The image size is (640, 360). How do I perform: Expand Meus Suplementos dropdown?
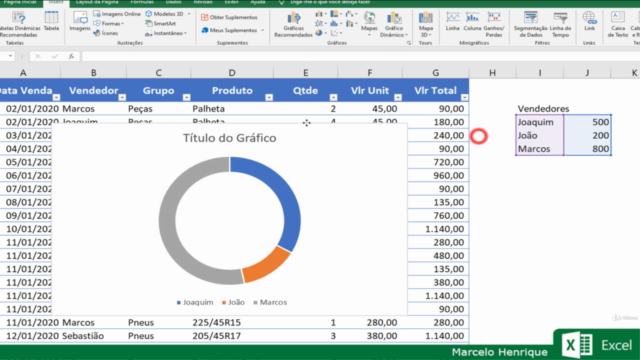tap(262, 30)
